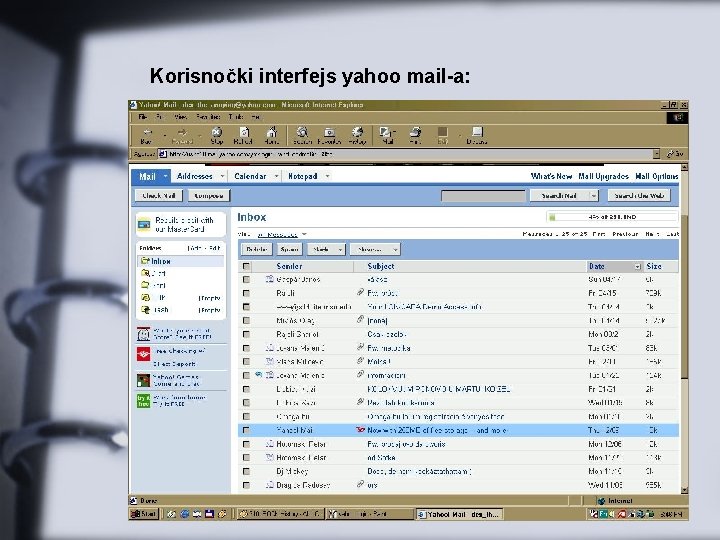Screen dimensions: 720x540
Task: Check the box for 'od Sörke' message
Action: 247,457
